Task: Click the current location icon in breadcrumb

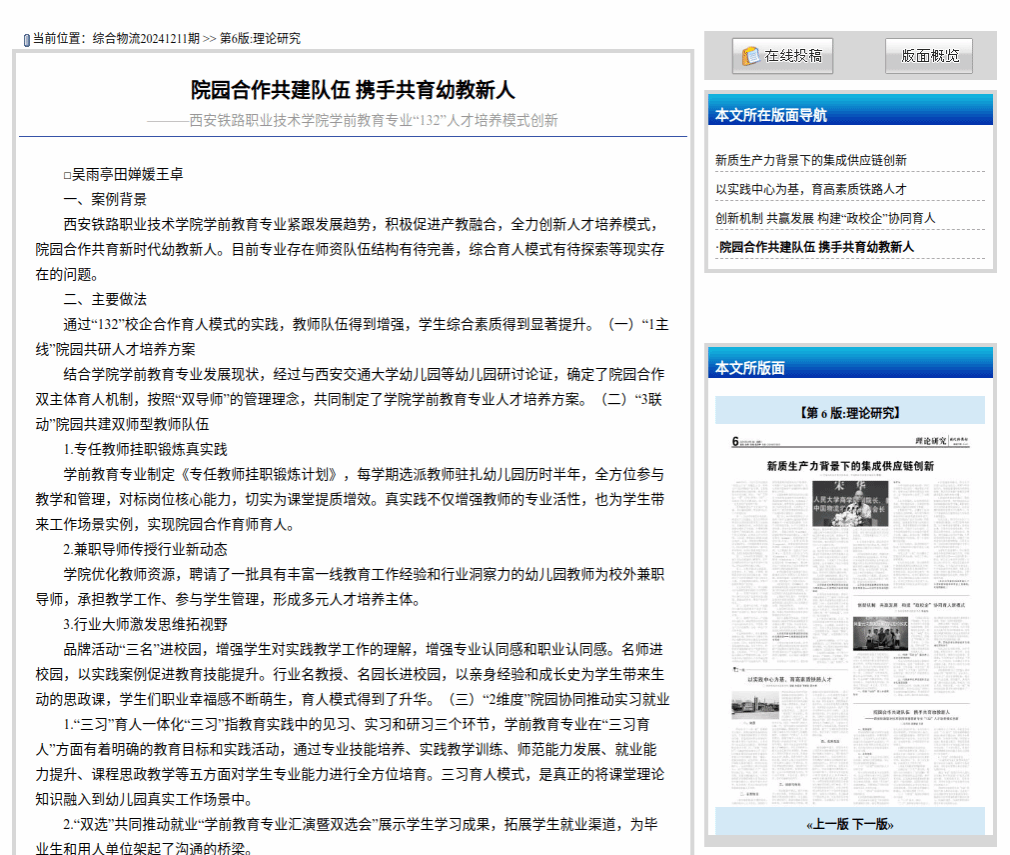Action: [x=27, y=40]
